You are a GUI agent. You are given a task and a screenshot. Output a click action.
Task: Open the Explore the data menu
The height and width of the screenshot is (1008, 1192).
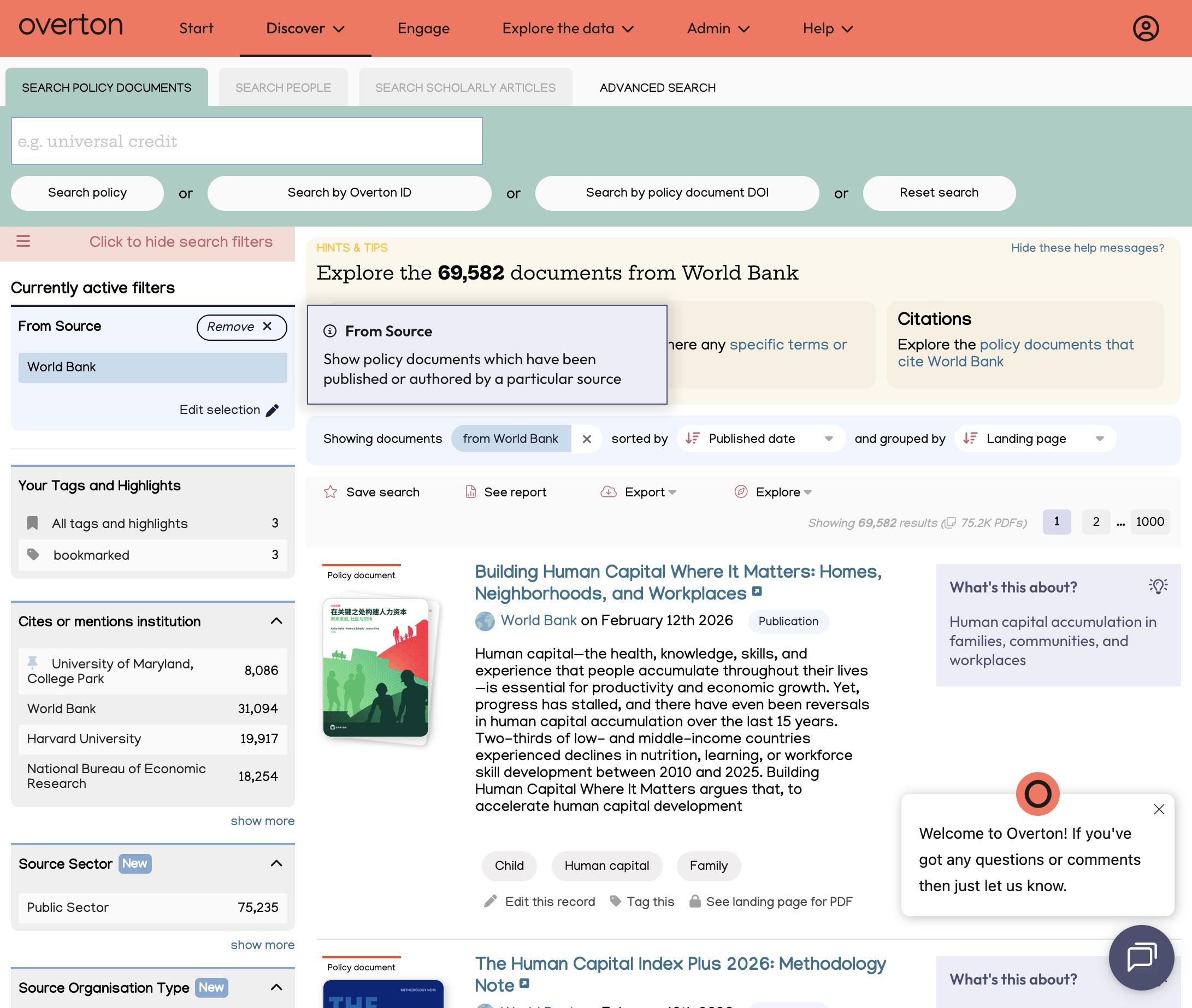568,28
